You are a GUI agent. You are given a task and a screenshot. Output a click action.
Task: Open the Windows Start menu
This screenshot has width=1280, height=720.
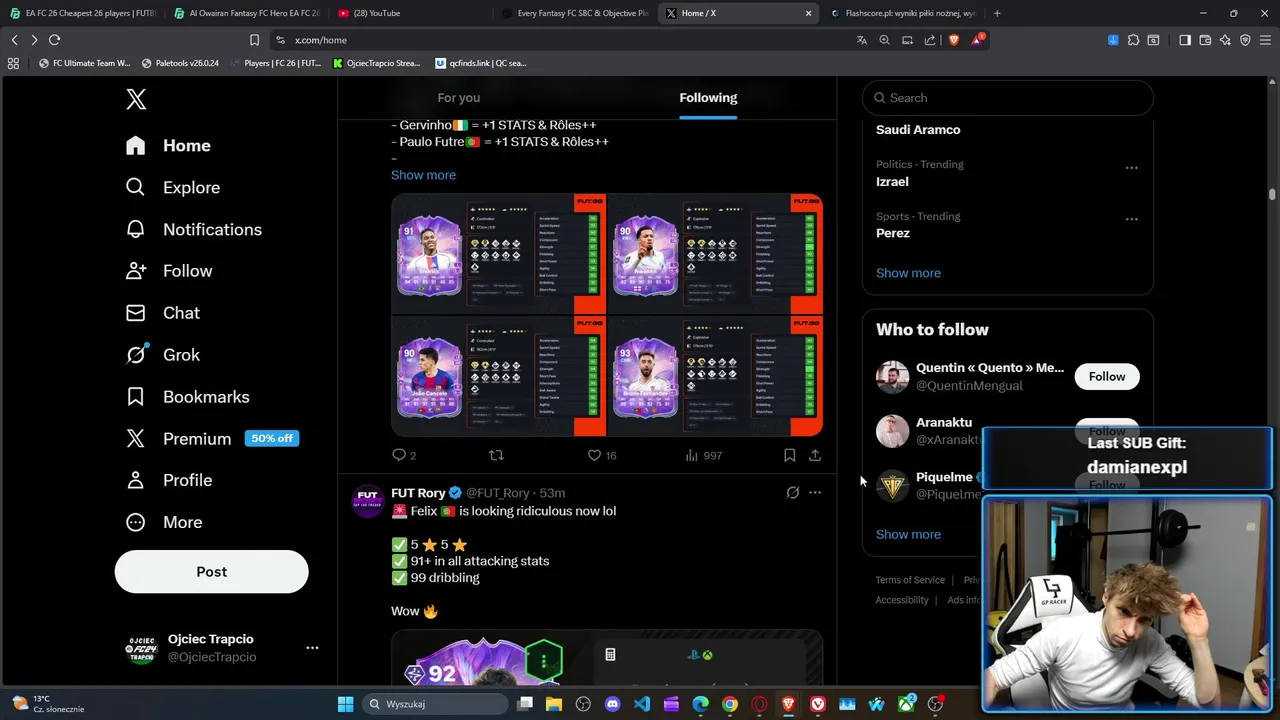(x=345, y=704)
